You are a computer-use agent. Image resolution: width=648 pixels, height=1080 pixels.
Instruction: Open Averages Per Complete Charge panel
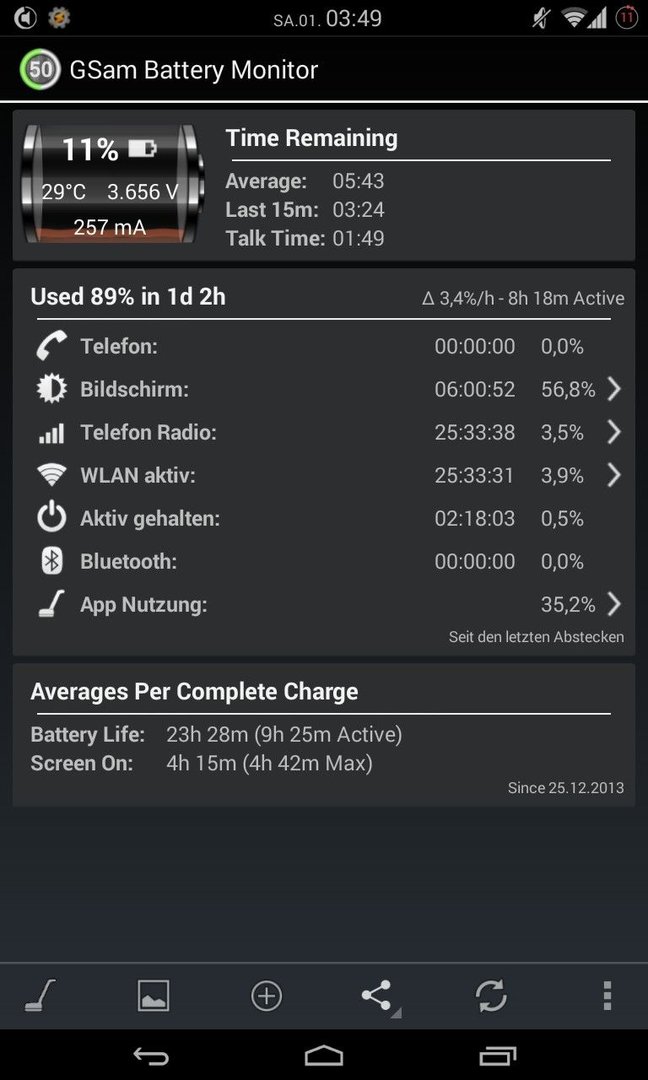[x=324, y=735]
